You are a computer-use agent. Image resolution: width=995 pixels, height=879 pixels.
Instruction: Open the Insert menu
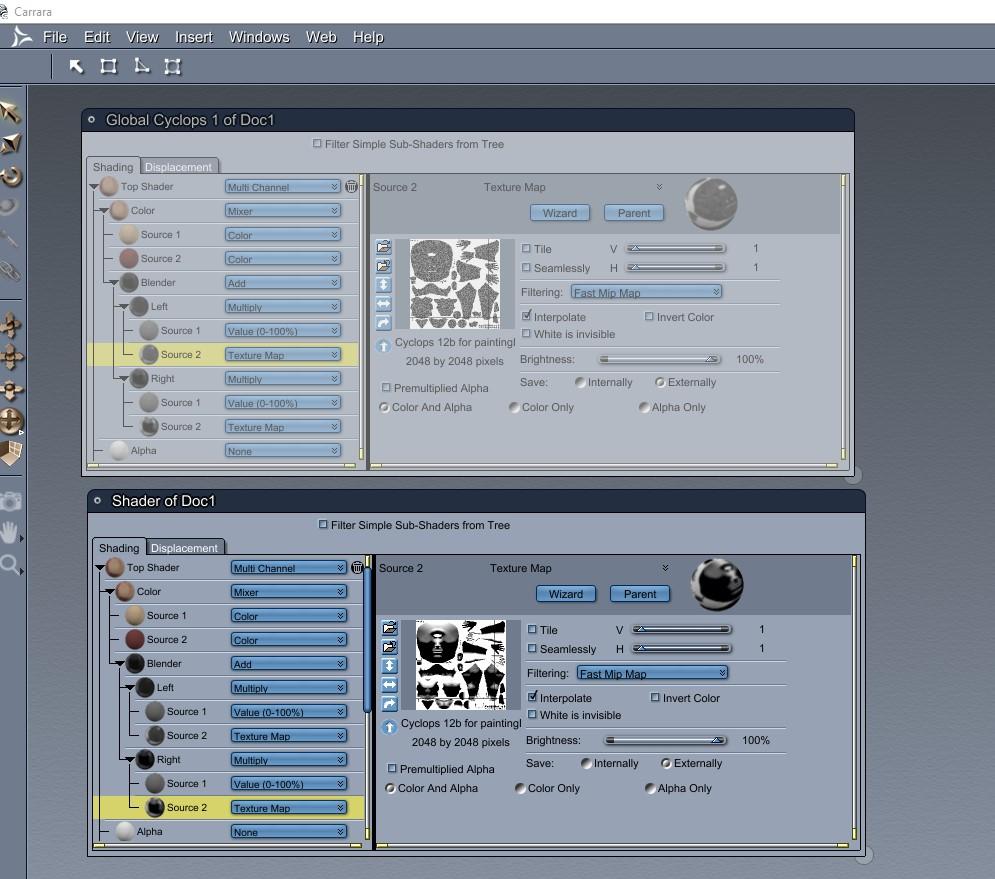pos(194,37)
